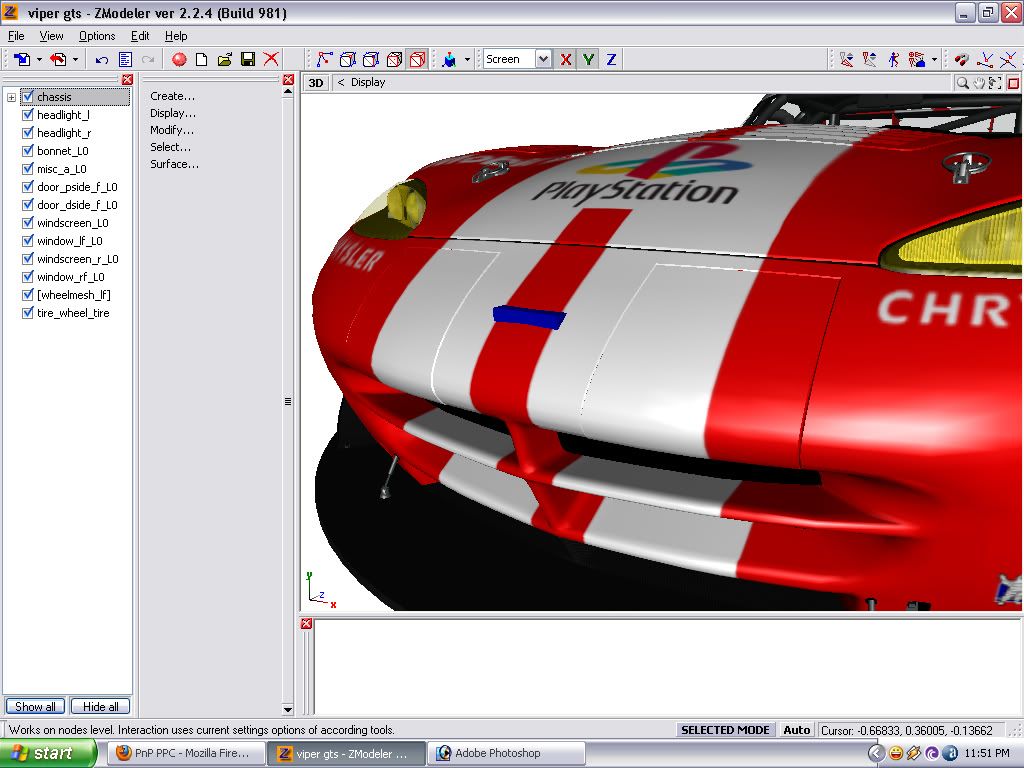The height and width of the screenshot is (768, 1024).
Task: Click the magnet snapping icon
Action: coord(962,60)
